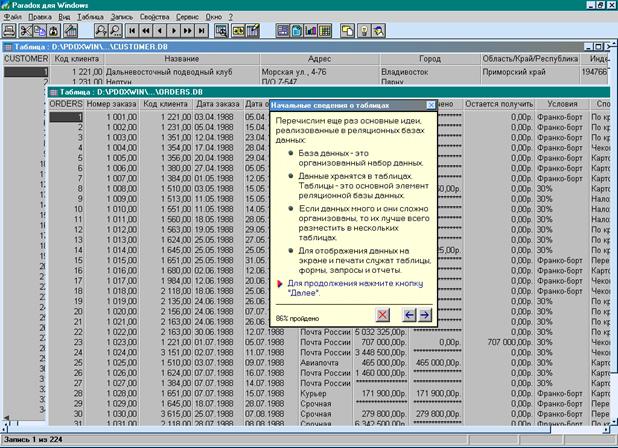This screenshot has height=448, width=618.
Task: Open the Окно menu
Action: (x=214, y=17)
